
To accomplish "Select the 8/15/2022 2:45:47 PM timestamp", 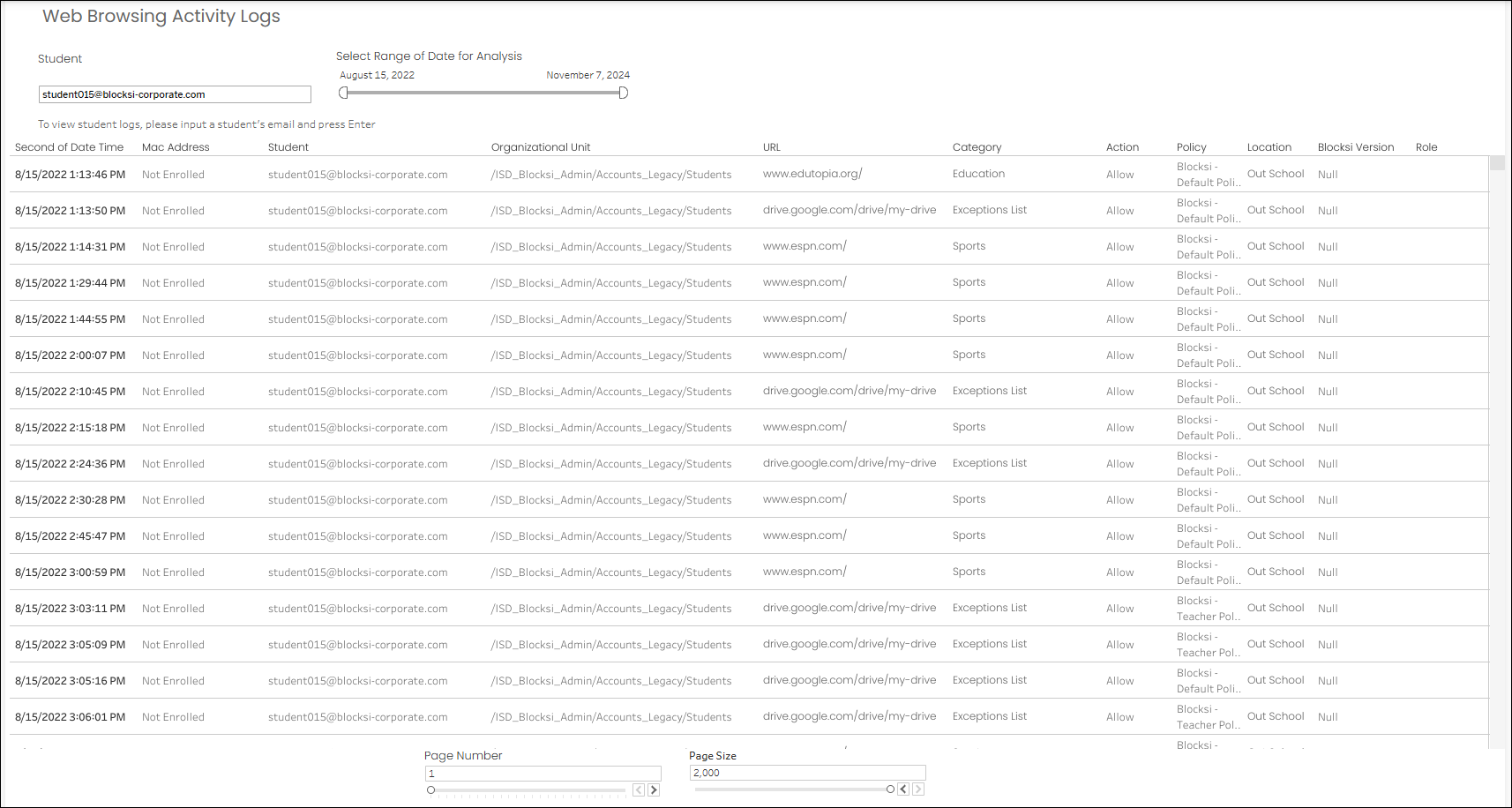I will pyautogui.click(x=70, y=536).
